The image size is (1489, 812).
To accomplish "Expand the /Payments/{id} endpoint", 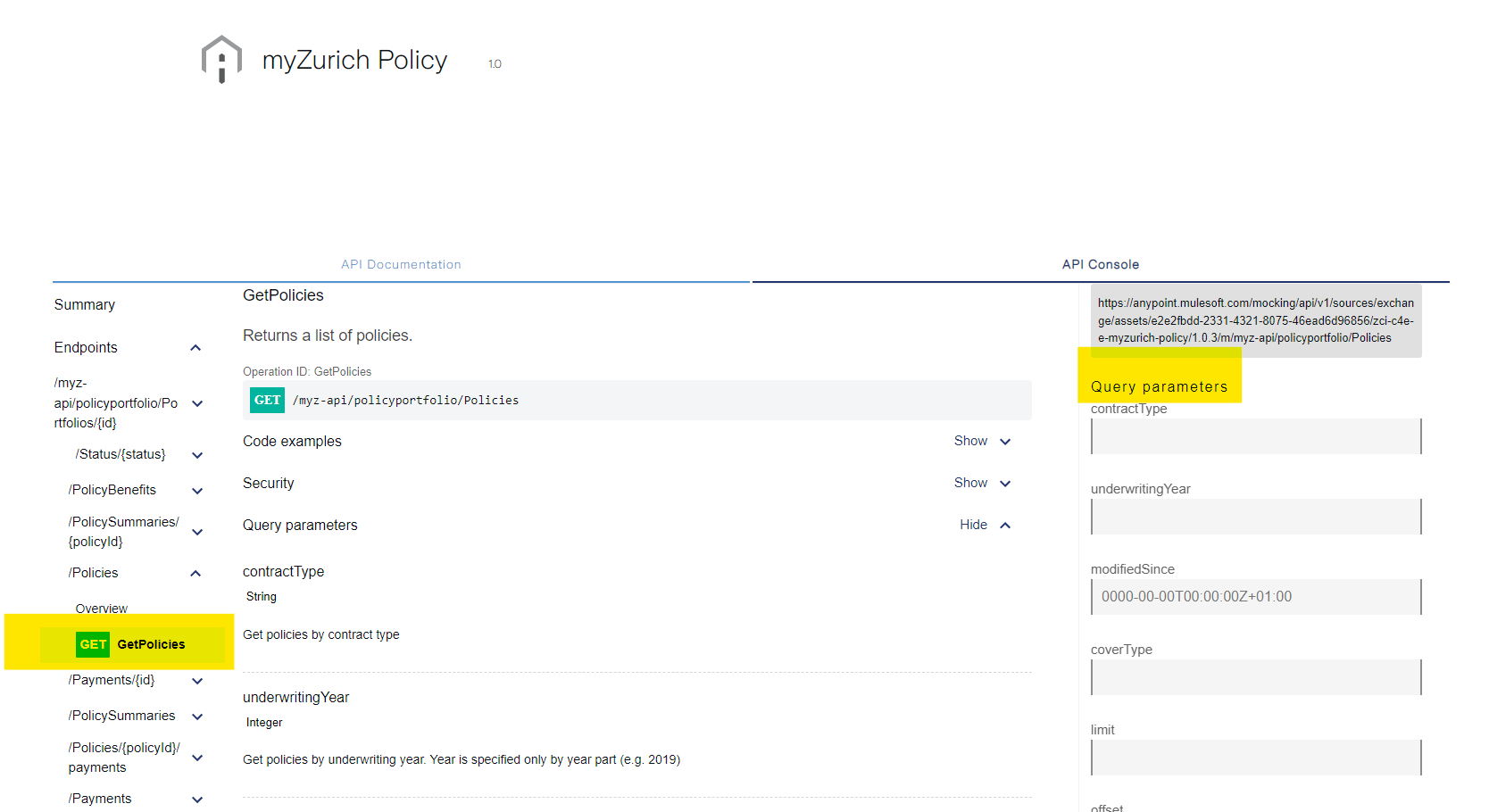I will click(x=196, y=680).
